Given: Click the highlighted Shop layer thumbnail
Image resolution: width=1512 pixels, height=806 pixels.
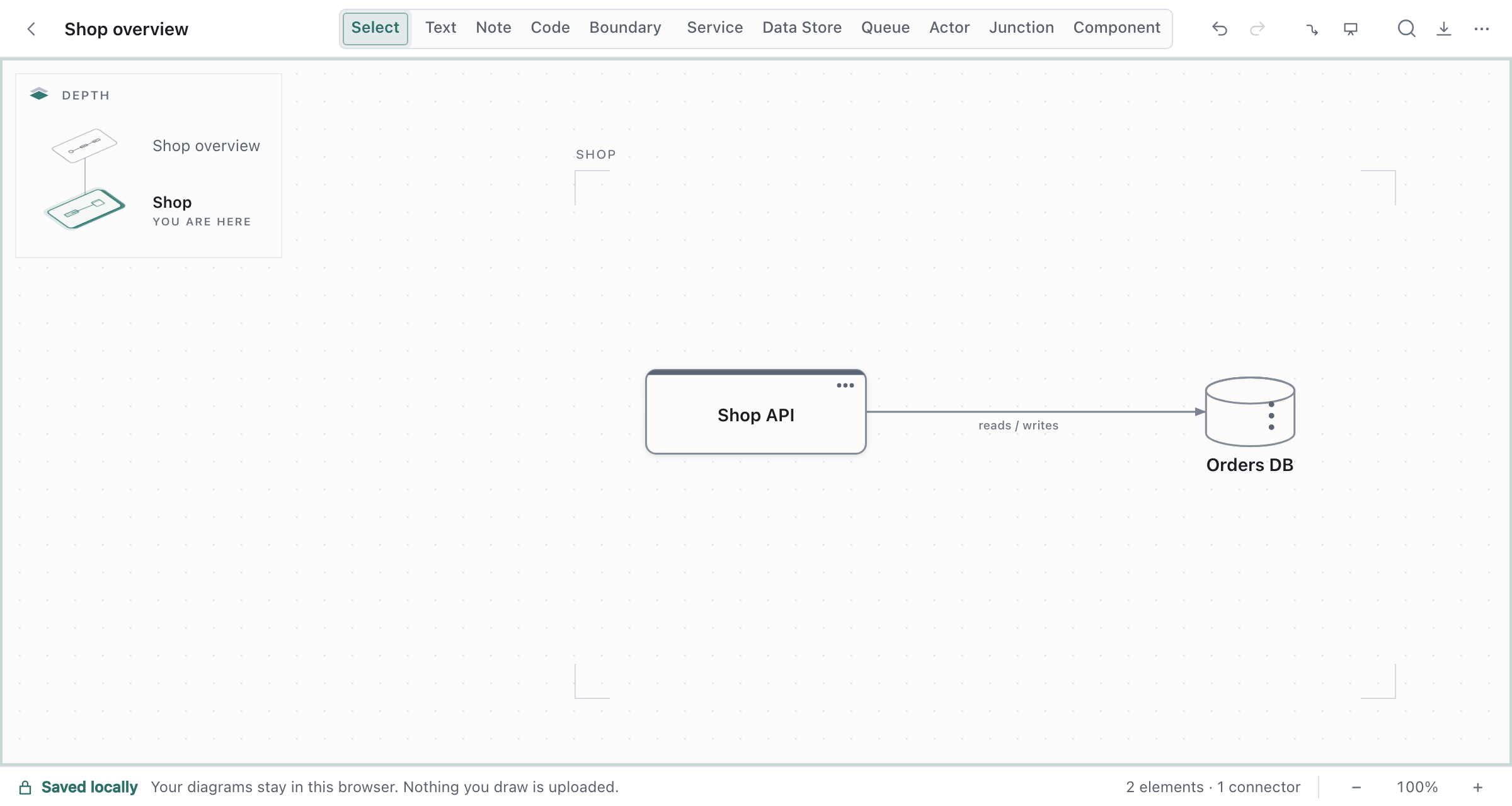Looking at the screenshot, I should [x=85, y=208].
